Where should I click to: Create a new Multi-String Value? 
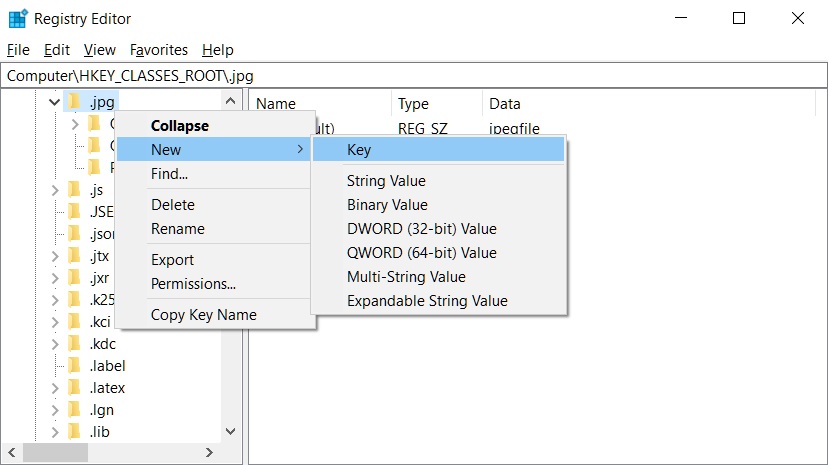click(439, 277)
